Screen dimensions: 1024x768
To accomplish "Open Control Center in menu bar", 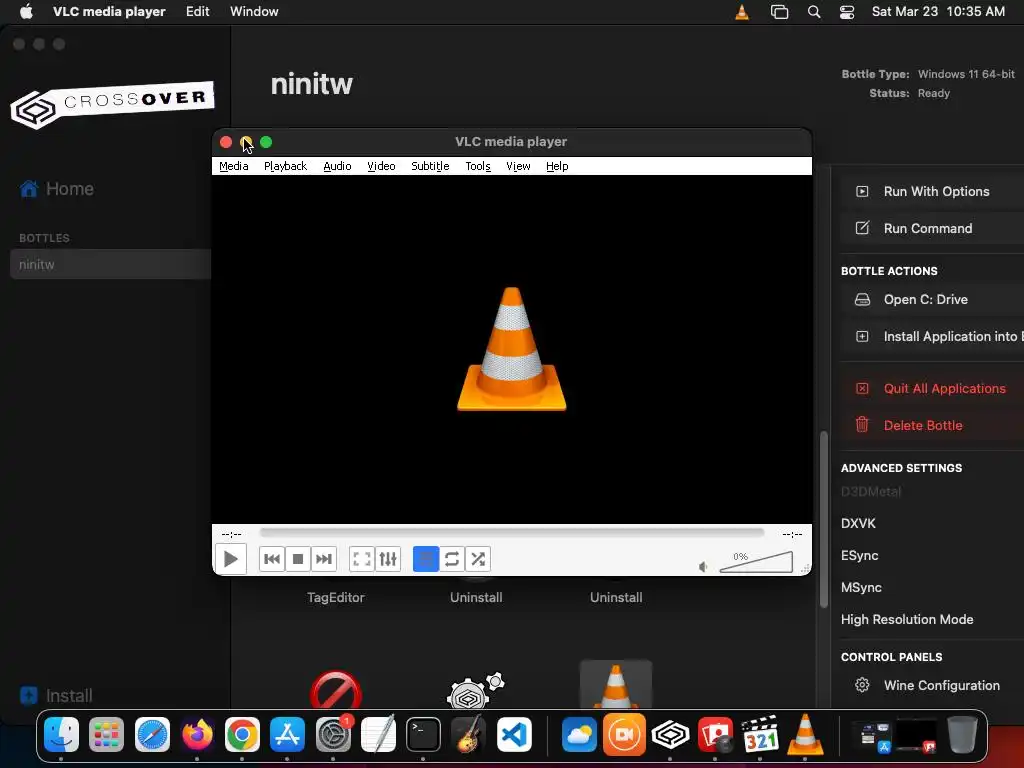I will tap(847, 12).
